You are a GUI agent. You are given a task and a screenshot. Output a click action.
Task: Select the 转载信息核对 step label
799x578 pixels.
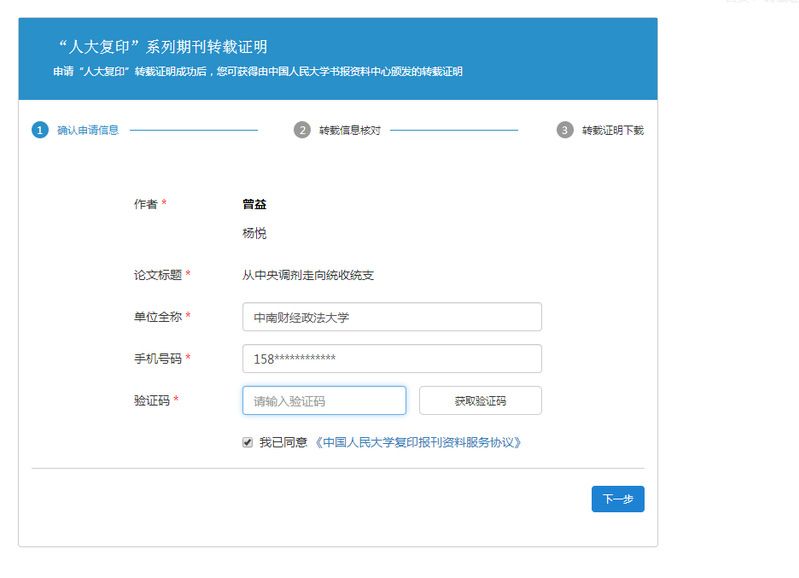click(x=349, y=130)
